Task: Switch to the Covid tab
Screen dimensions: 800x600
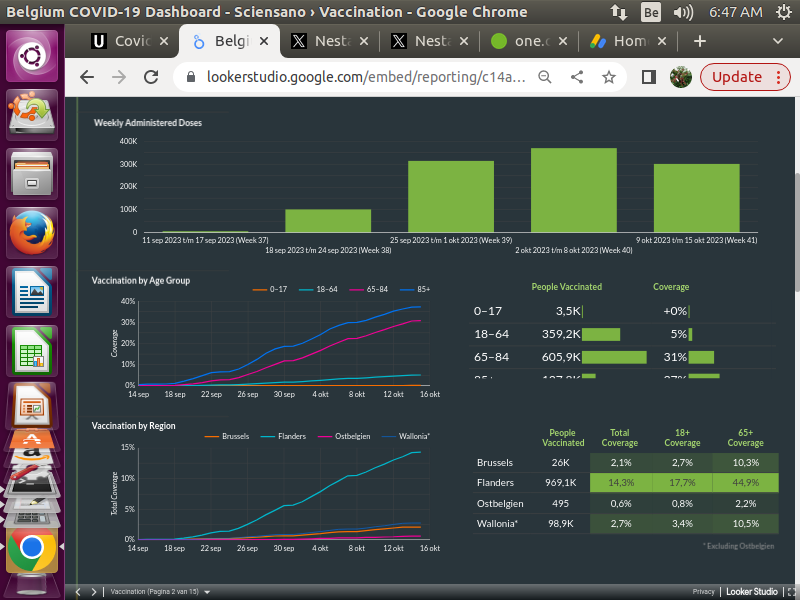Action: [x=124, y=41]
